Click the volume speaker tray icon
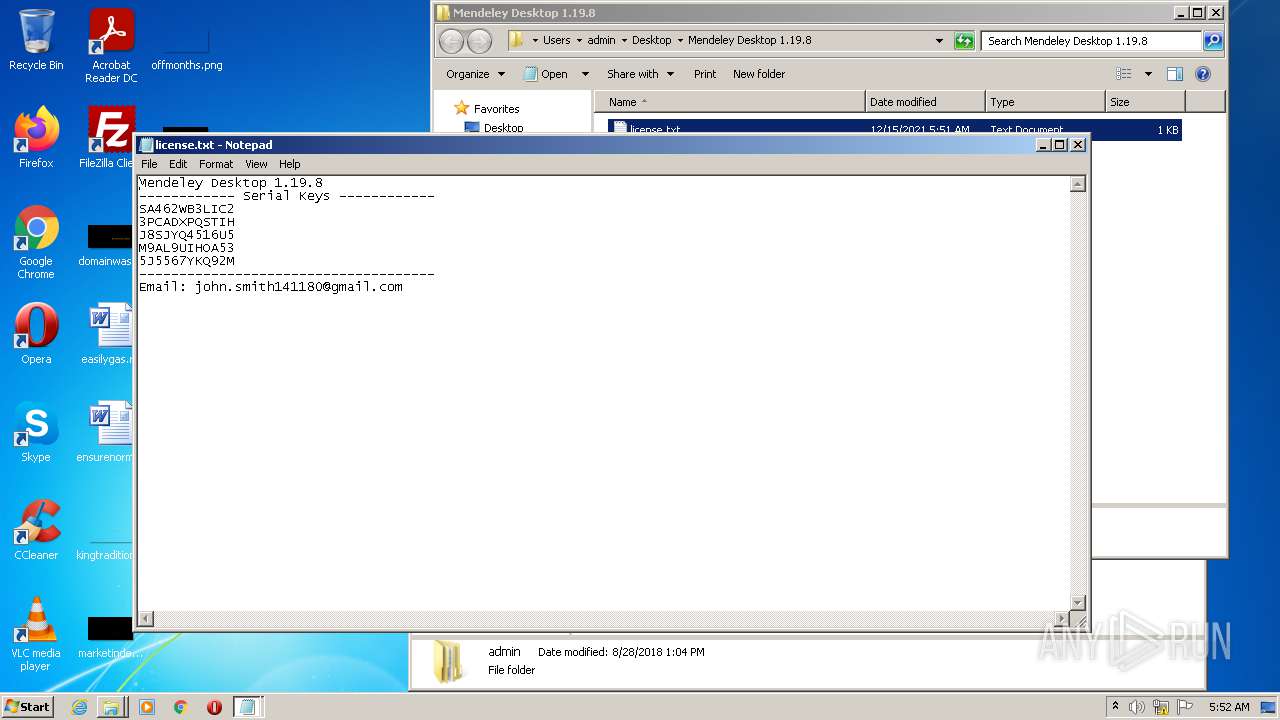 (1137, 707)
